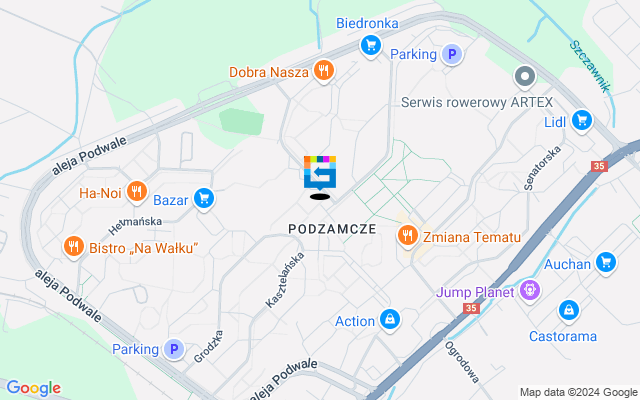Click the Ha-Noi restaurant marker

[137, 191]
